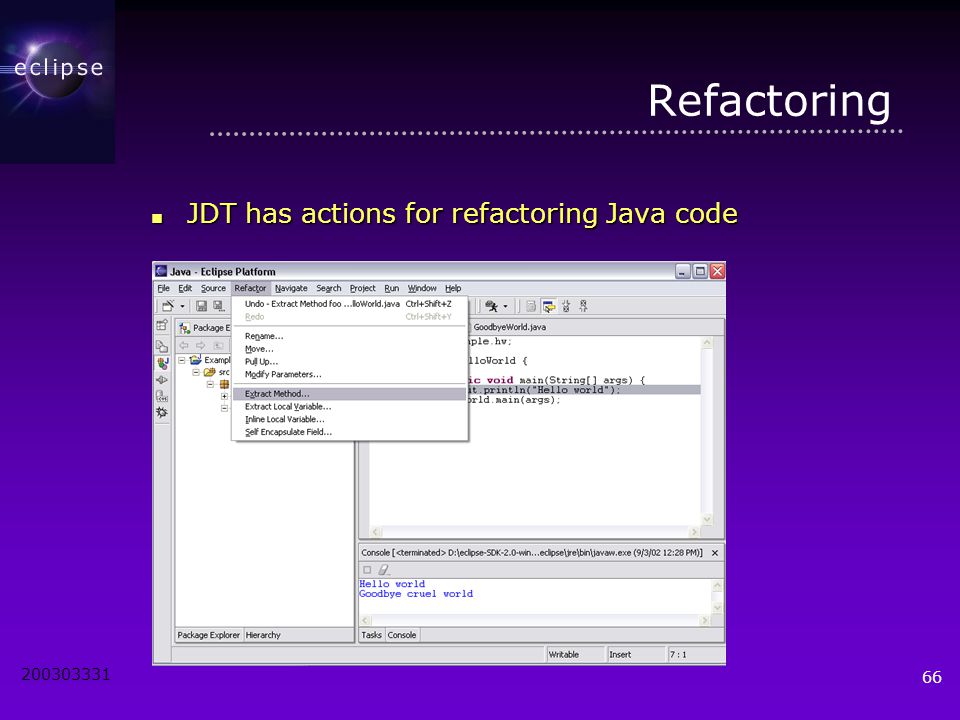Choose Extract Local Variable... menu entry
Image resolution: width=960 pixels, height=720 pixels.
click(x=350, y=407)
